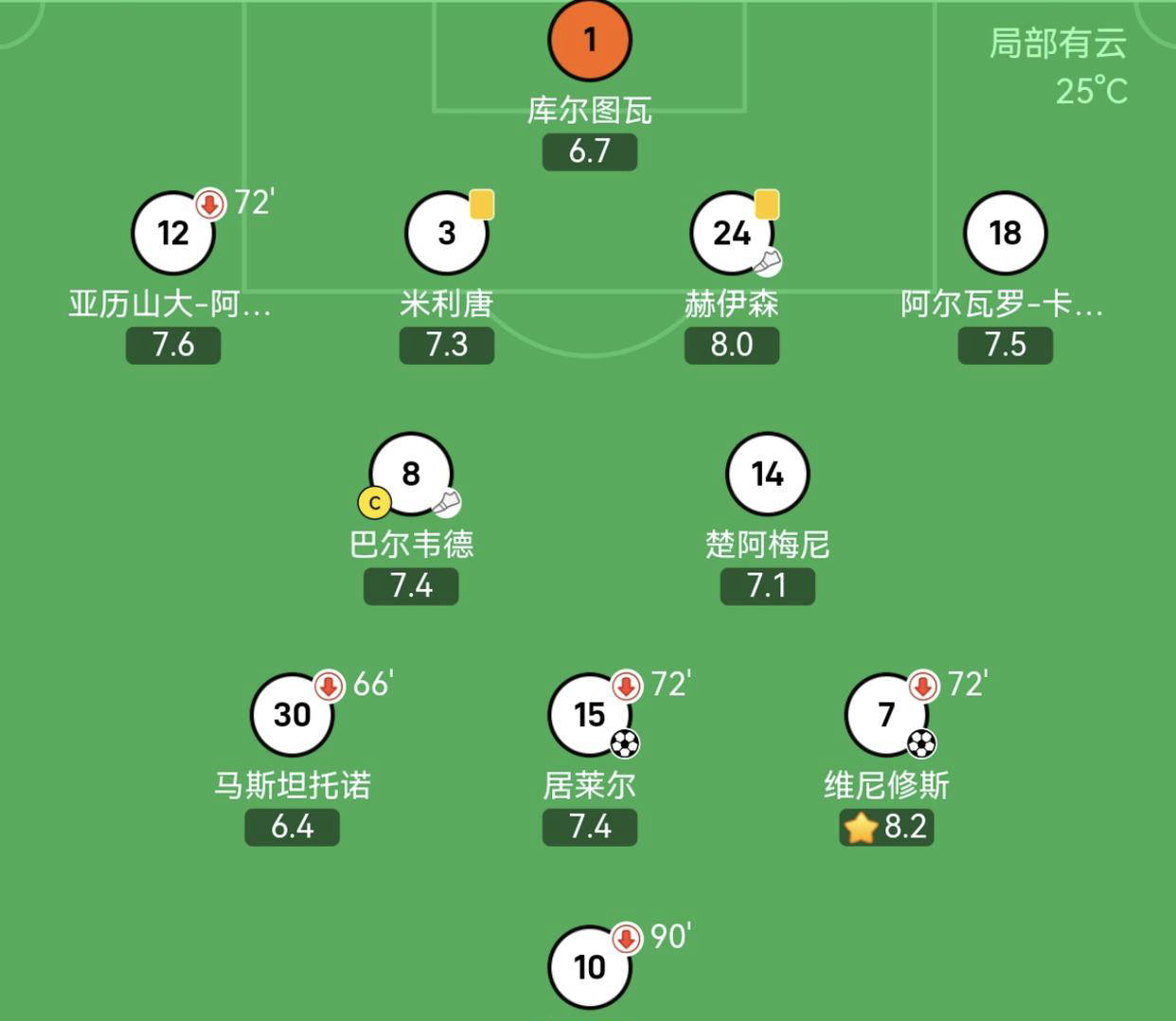This screenshot has width=1176, height=1021.
Task: Tap goal ball icon on player 7
Action: (921, 743)
